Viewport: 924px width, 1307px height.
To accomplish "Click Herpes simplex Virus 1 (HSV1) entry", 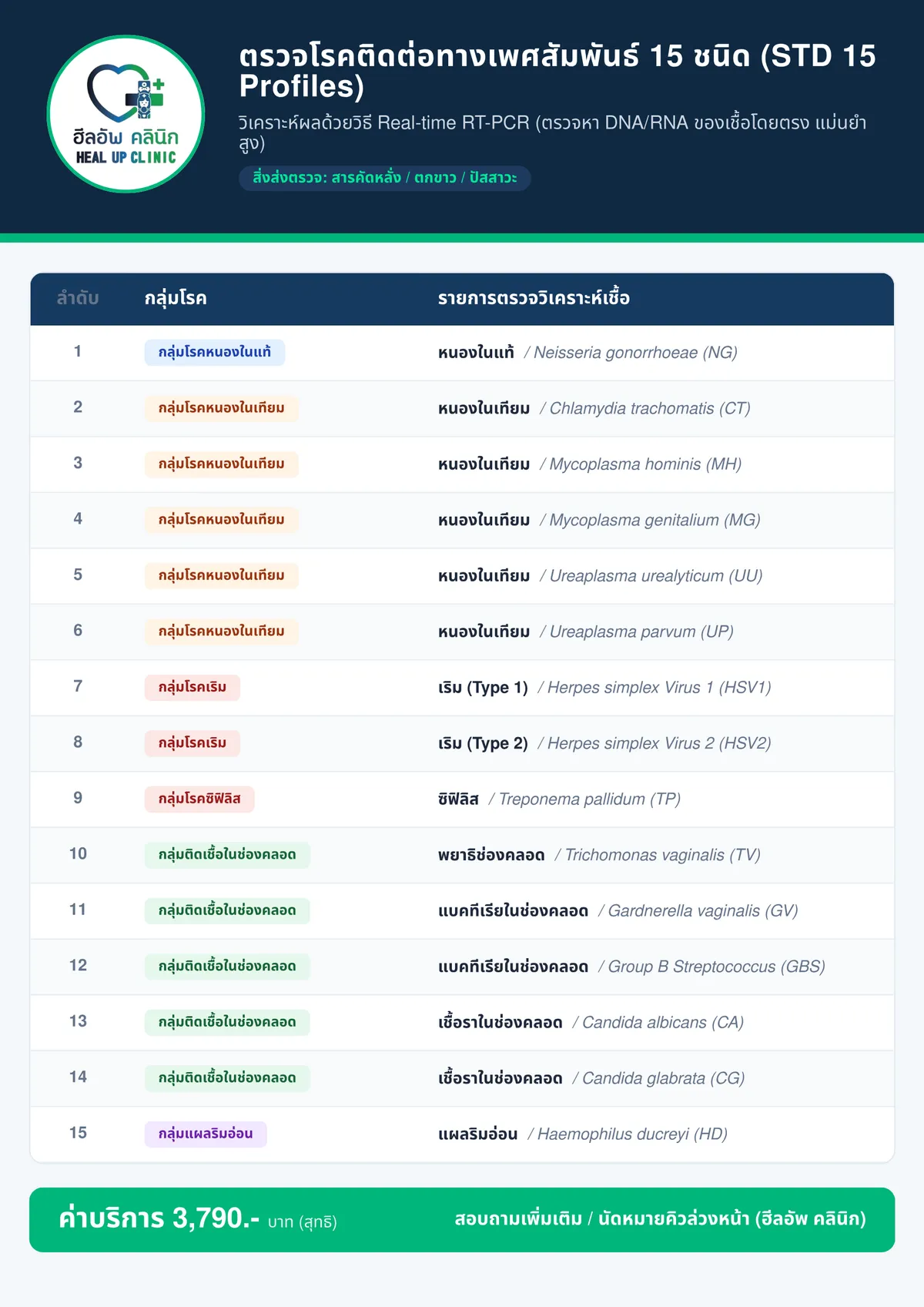I will (654, 688).
